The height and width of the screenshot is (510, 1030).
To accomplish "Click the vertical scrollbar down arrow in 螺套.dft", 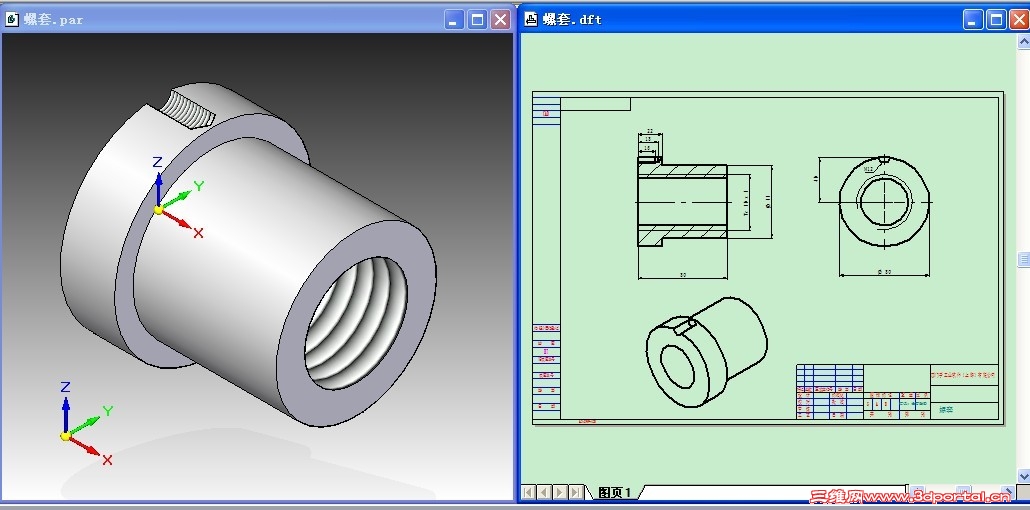I will tap(1023, 476).
